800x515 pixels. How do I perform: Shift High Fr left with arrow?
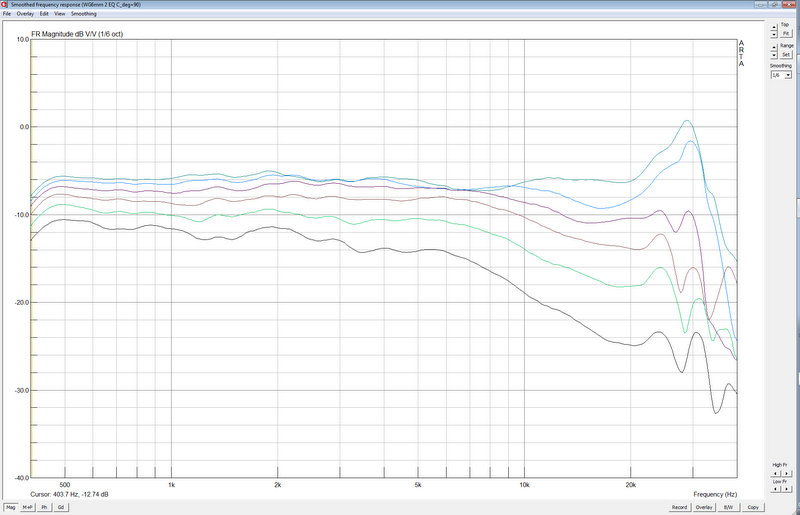775,473
